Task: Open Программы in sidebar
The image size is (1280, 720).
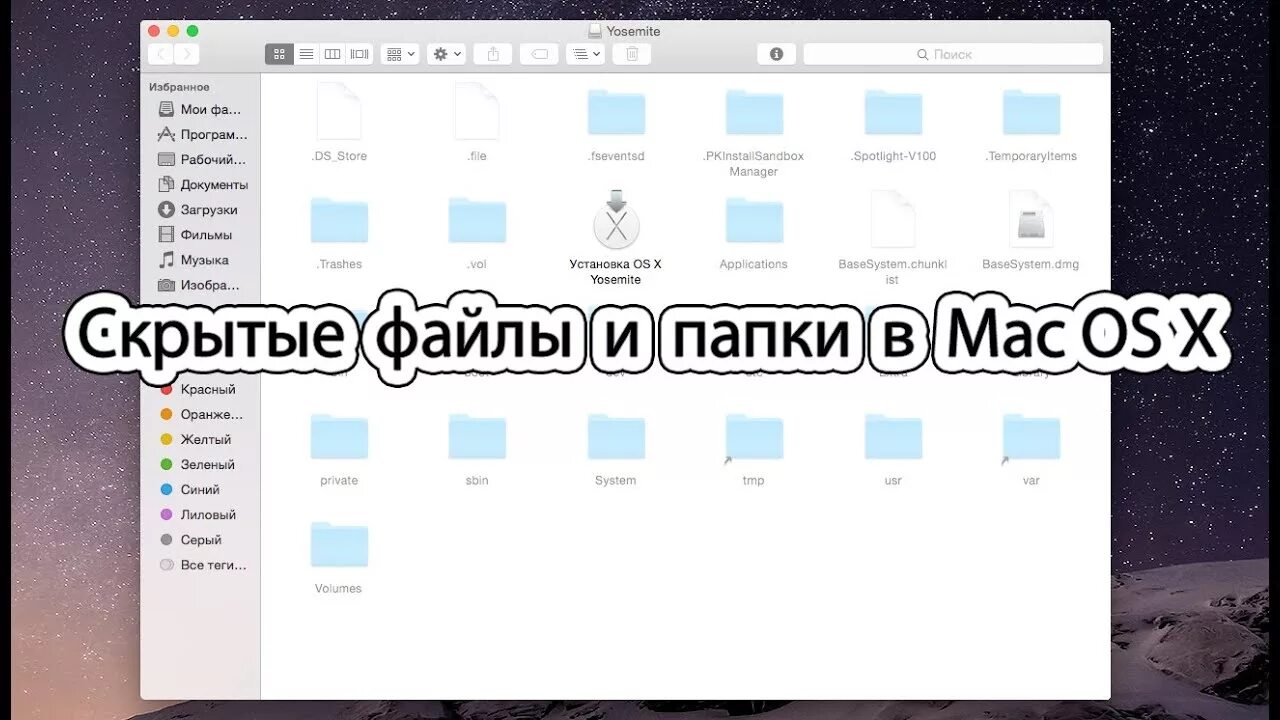Action: point(203,134)
